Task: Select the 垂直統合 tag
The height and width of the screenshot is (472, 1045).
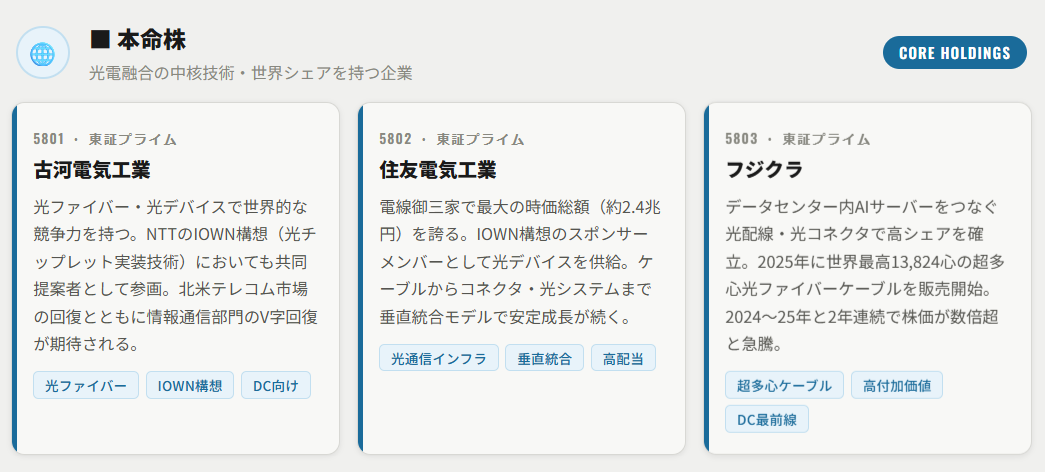Action: 544,358
